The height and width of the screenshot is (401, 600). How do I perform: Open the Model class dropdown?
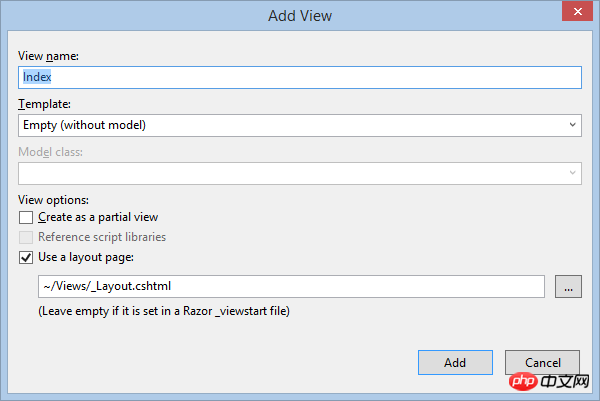click(x=300, y=173)
